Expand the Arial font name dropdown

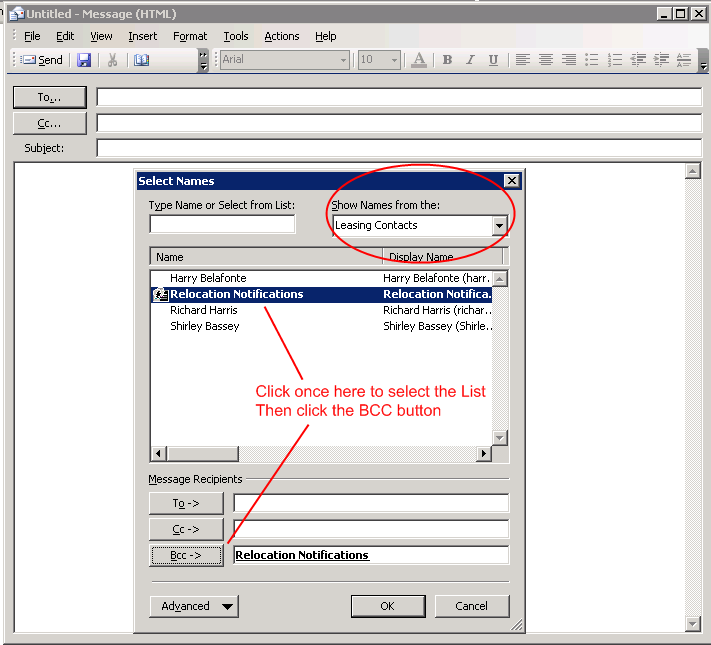point(343,60)
